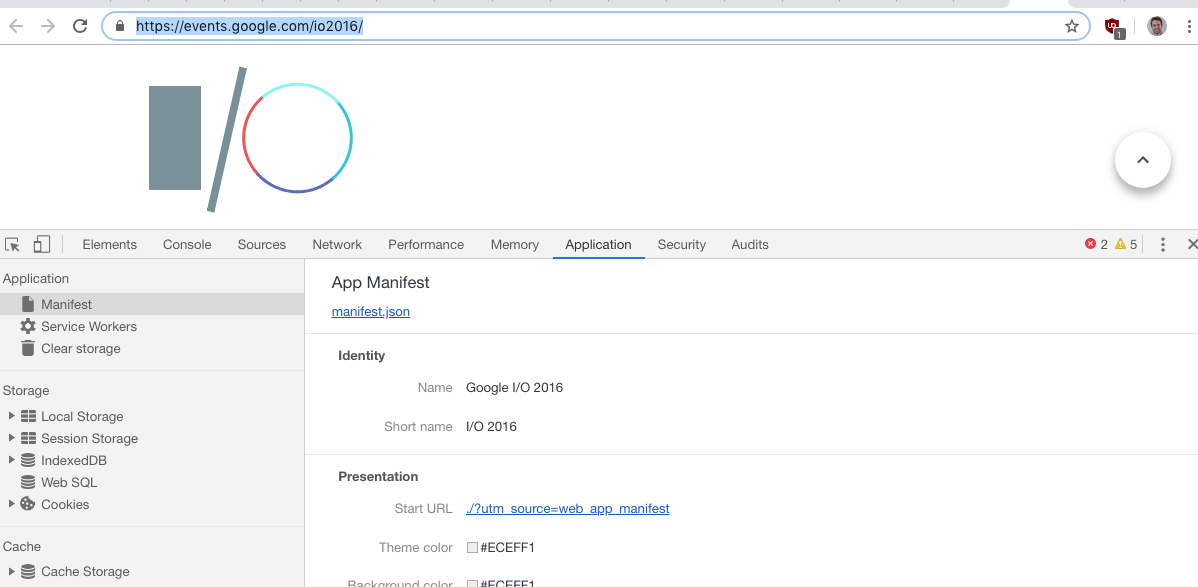The image size is (1198, 587).
Task: Switch to the Memory tab
Action: [x=514, y=245]
